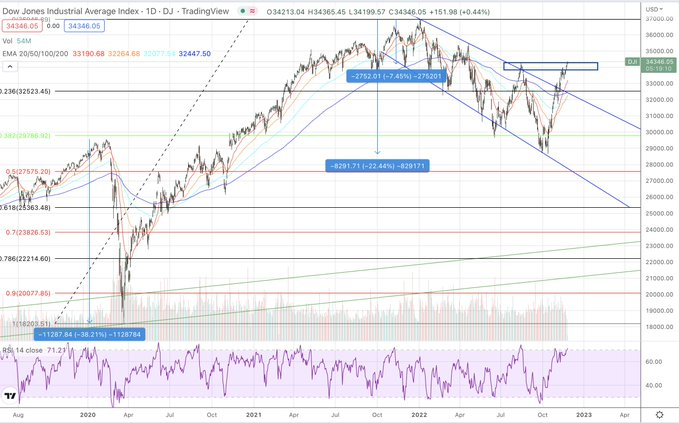
Task: Click the TradingView logo icon
Action: pyautogui.click(x=10, y=396)
